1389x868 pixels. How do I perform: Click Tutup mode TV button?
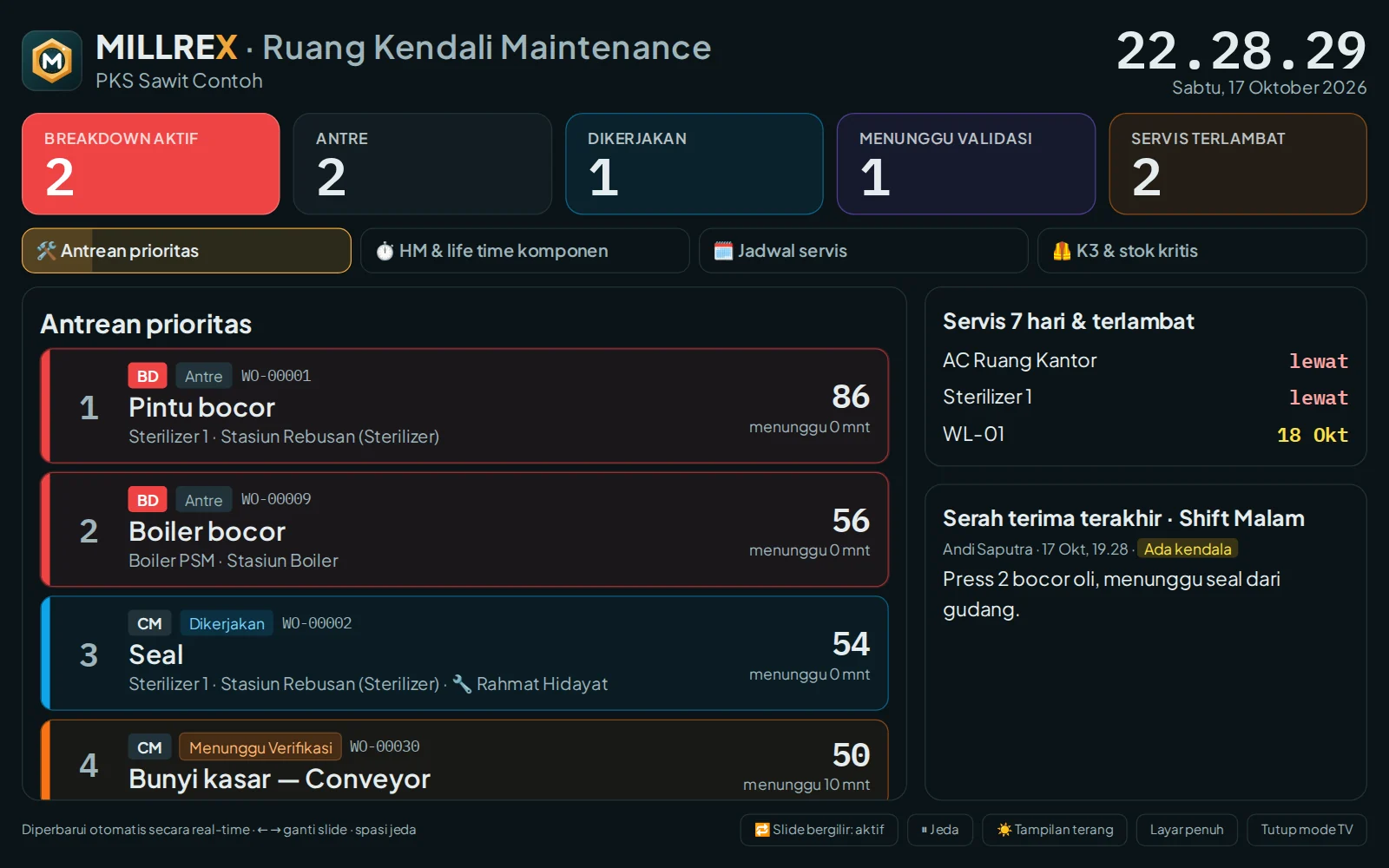(1307, 830)
